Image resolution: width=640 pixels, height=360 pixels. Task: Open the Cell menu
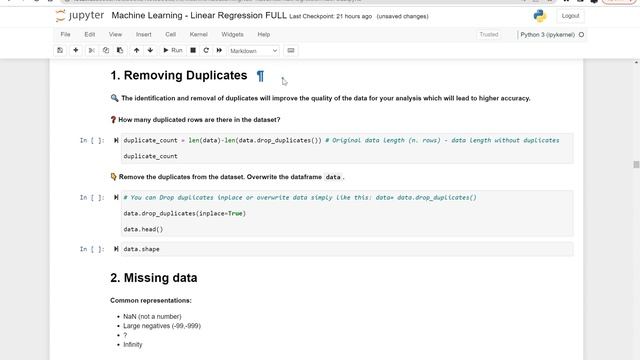[171, 34]
